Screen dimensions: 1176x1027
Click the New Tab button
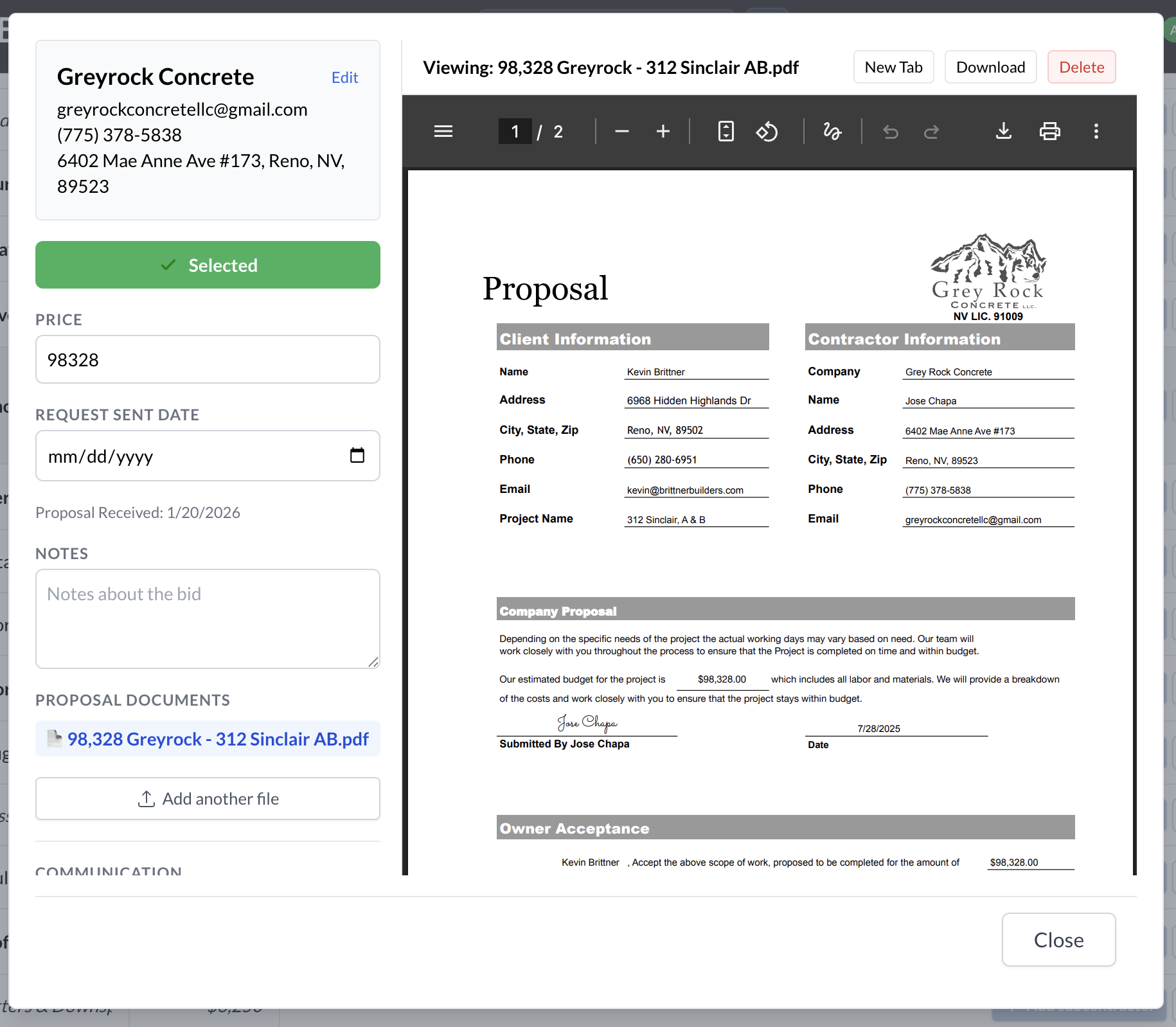[893, 67]
